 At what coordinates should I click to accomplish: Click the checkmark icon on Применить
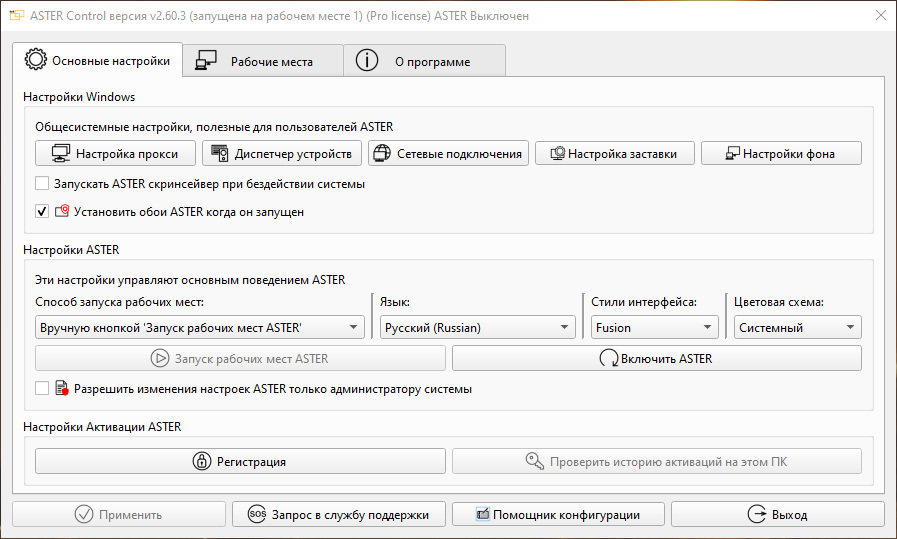[84, 514]
